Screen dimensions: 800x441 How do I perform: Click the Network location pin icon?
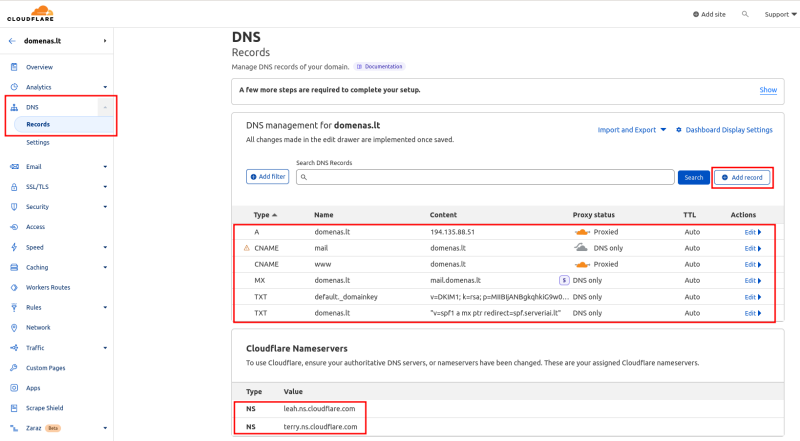click(14, 328)
